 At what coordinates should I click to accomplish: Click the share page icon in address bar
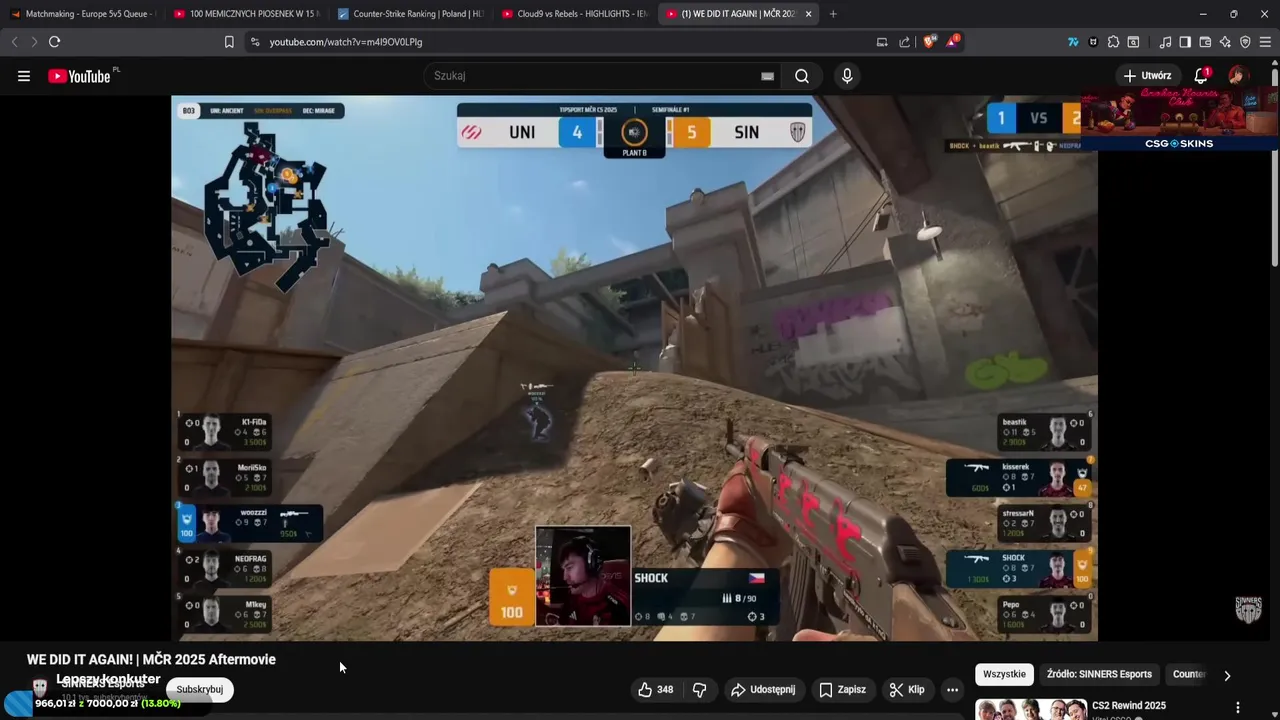click(x=905, y=42)
